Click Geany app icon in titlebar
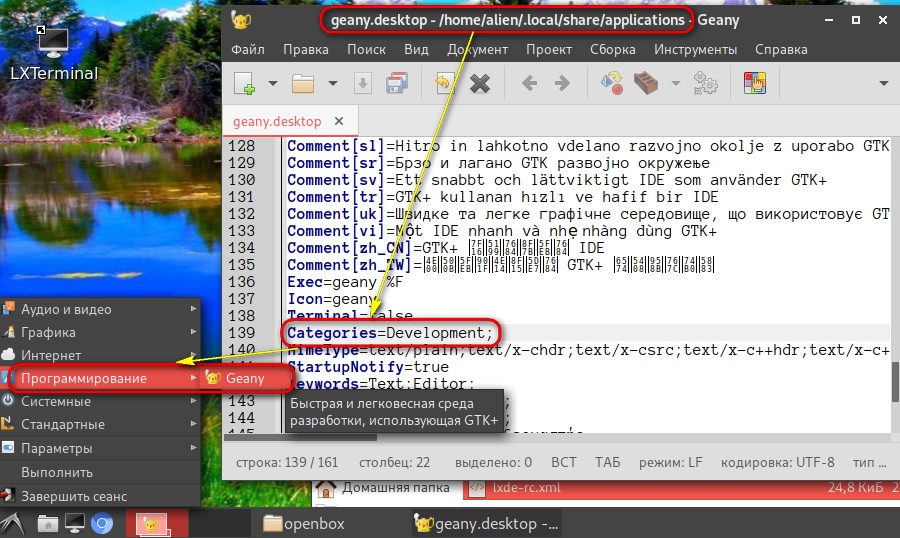The image size is (900, 538). tap(241, 20)
